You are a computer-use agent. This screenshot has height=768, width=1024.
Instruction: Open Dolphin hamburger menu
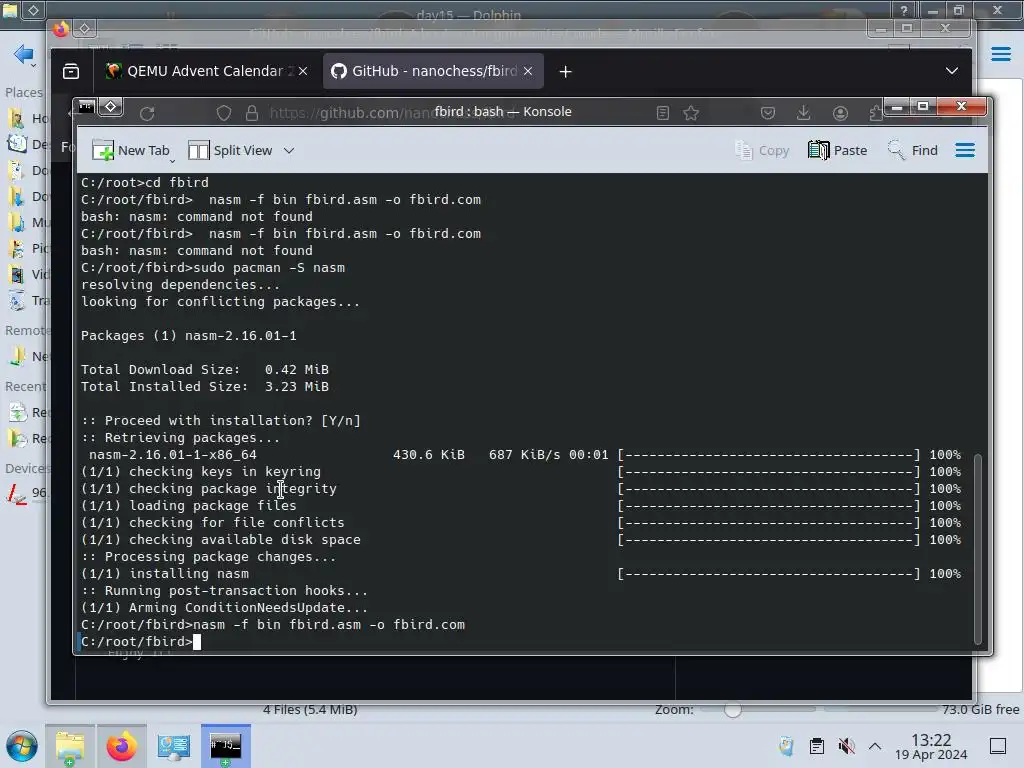[x=1000, y=54]
